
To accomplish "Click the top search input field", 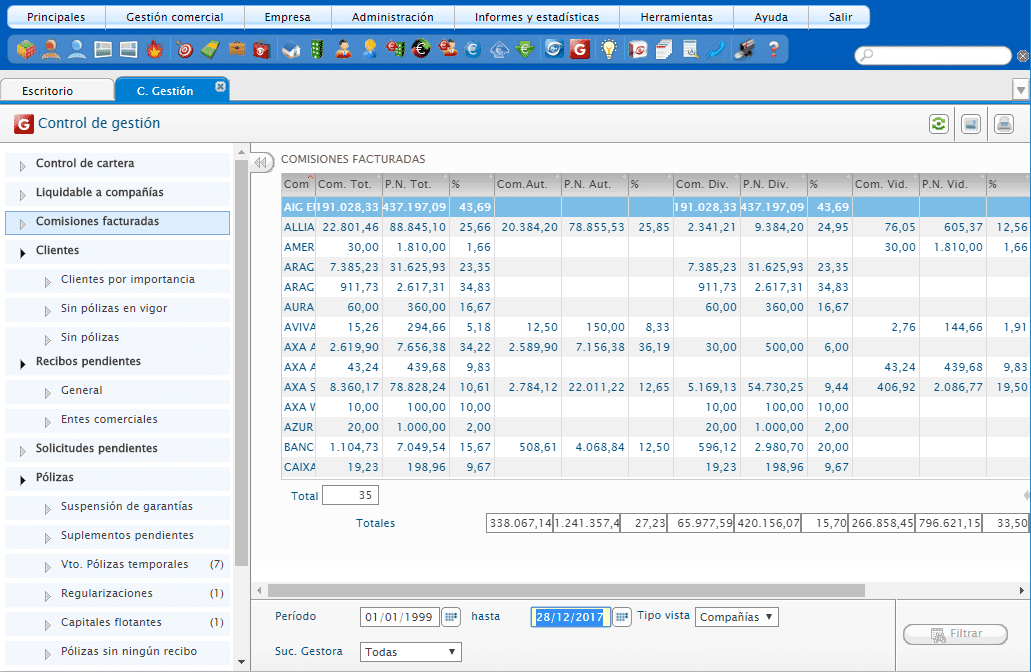I will click(x=933, y=55).
